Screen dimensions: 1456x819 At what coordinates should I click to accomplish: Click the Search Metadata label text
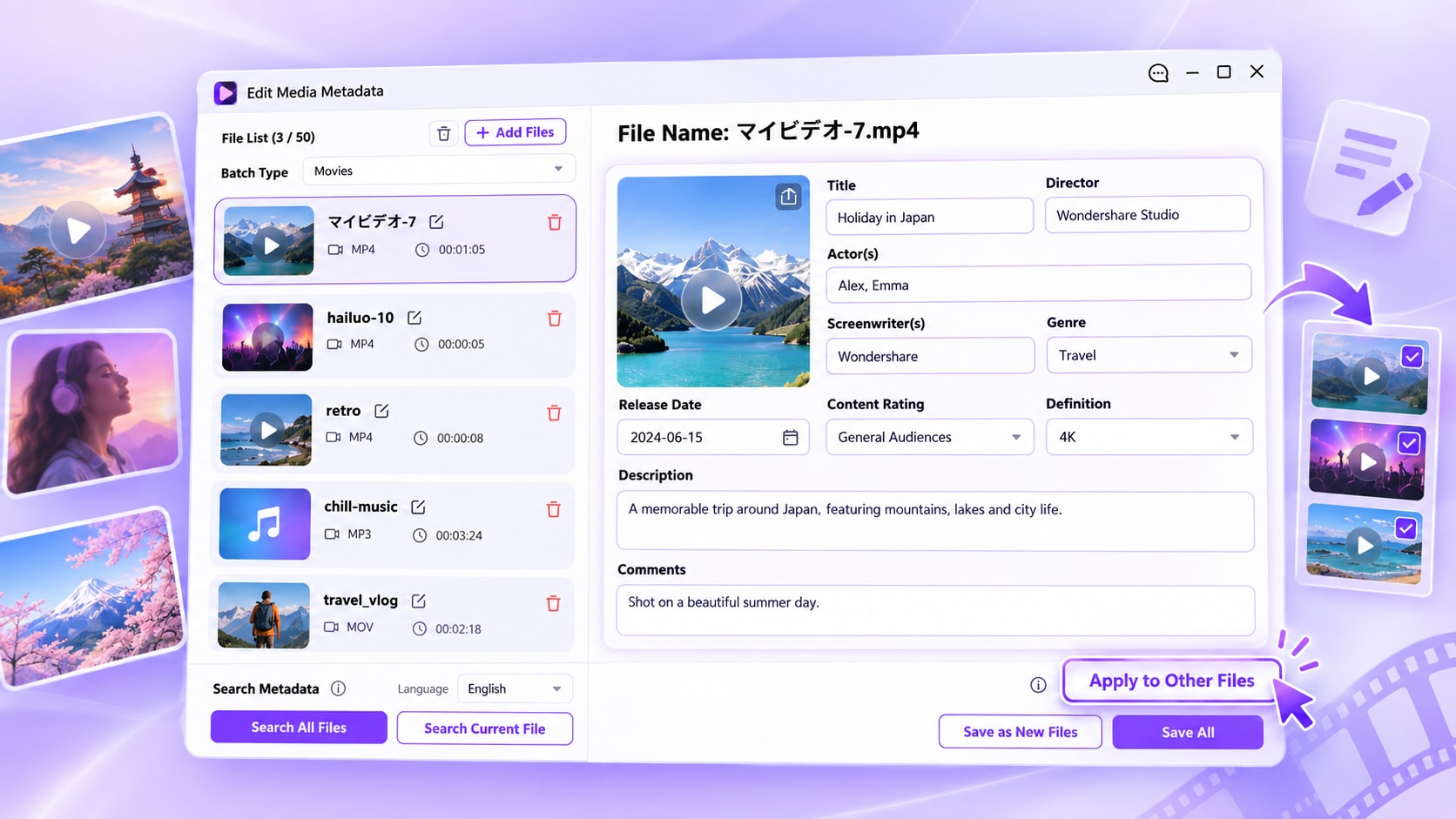point(266,688)
